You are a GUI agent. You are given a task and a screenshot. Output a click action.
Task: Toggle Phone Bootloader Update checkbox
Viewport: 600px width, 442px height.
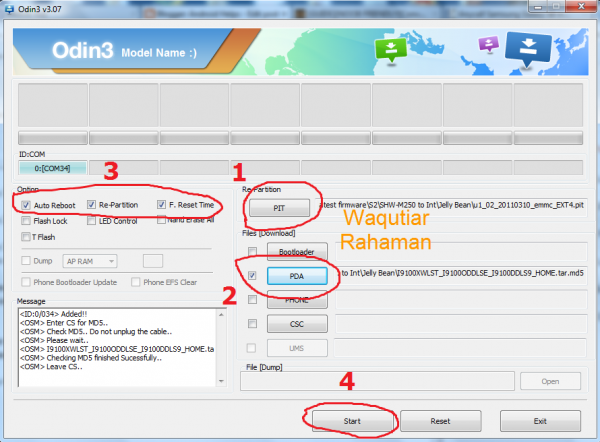[26, 282]
